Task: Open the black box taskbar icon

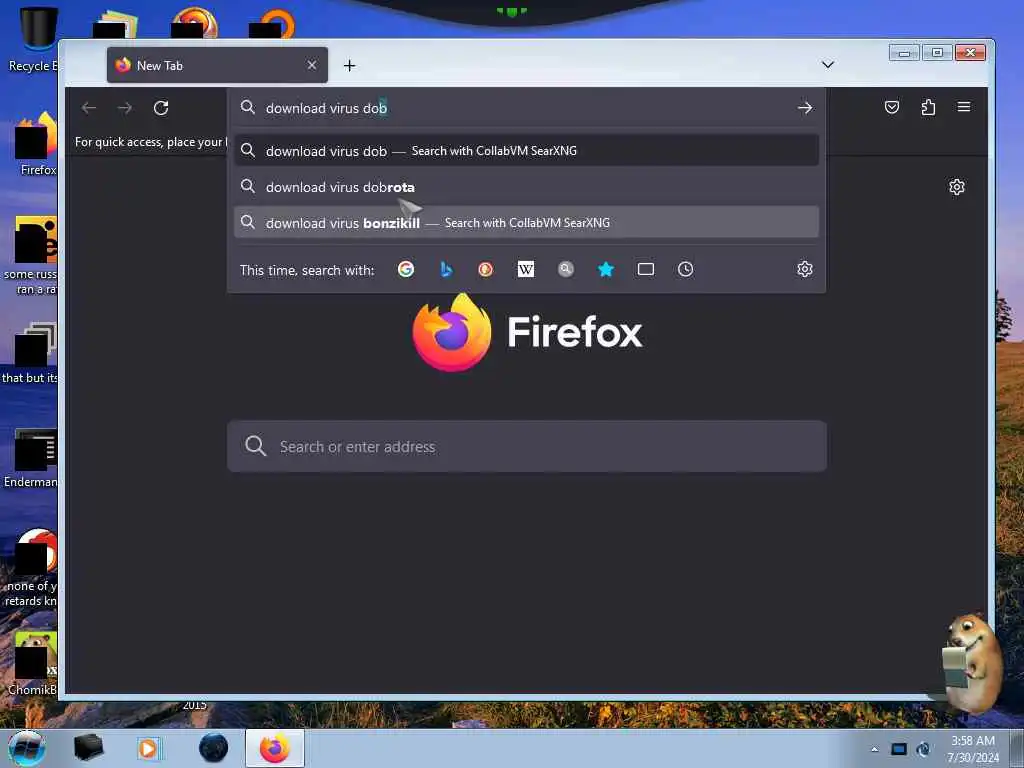Action: click(88, 748)
